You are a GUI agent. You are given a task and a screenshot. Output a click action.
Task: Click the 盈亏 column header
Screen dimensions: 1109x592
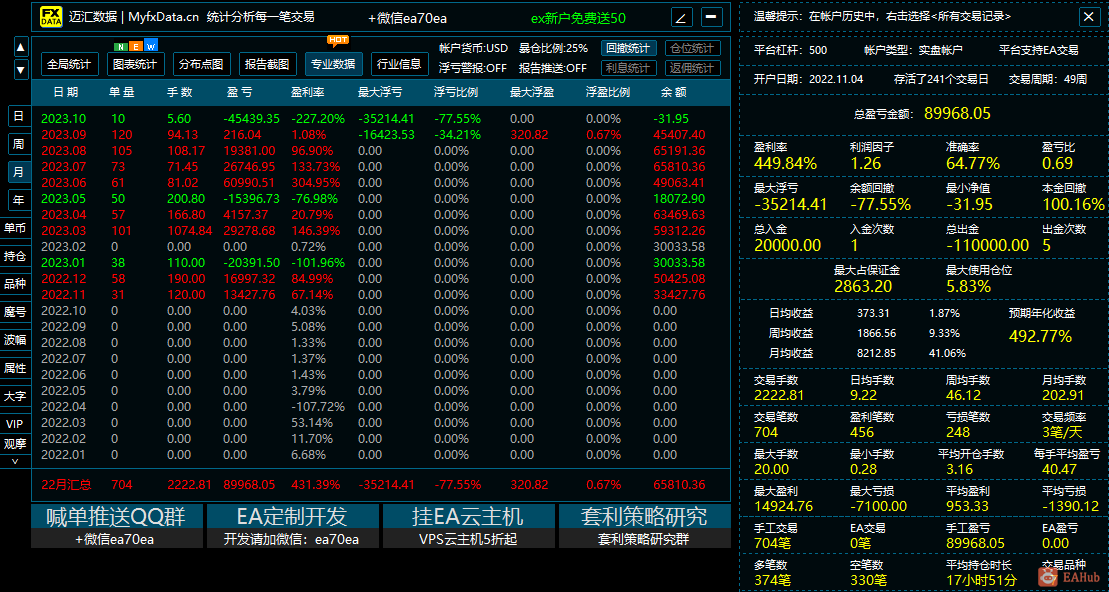(239, 93)
